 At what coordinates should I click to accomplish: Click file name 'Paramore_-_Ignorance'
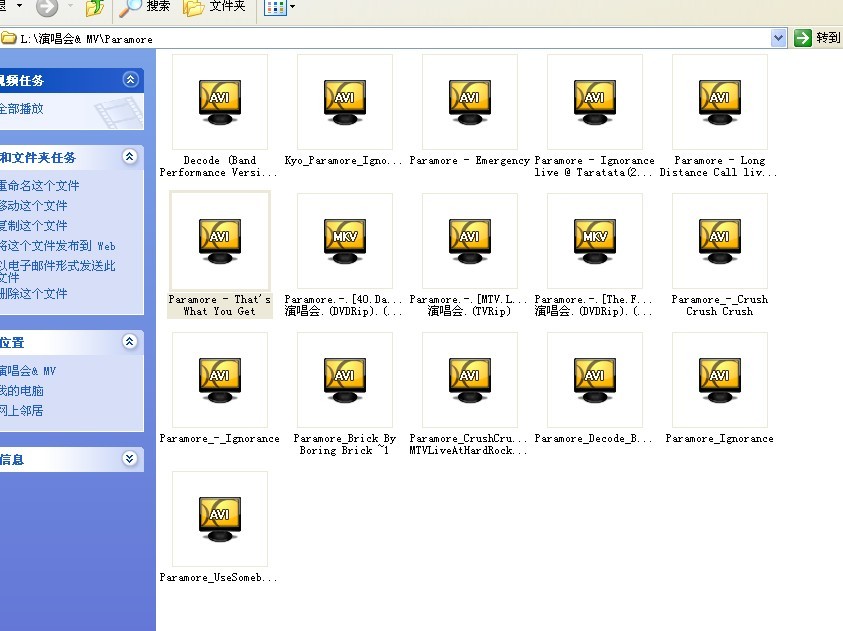click(x=219, y=439)
